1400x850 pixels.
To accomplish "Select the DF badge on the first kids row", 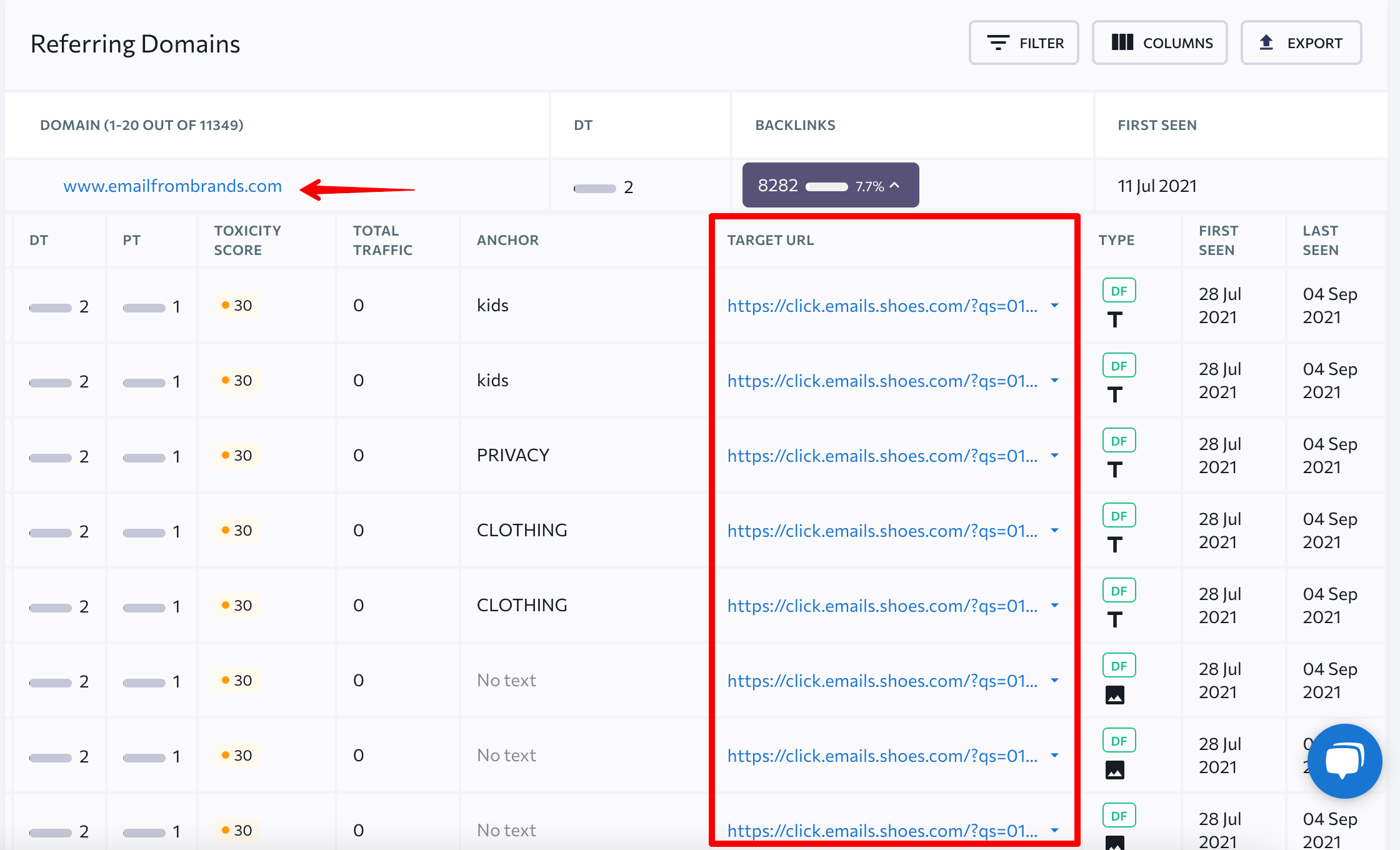I will [x=1119, y=290].
